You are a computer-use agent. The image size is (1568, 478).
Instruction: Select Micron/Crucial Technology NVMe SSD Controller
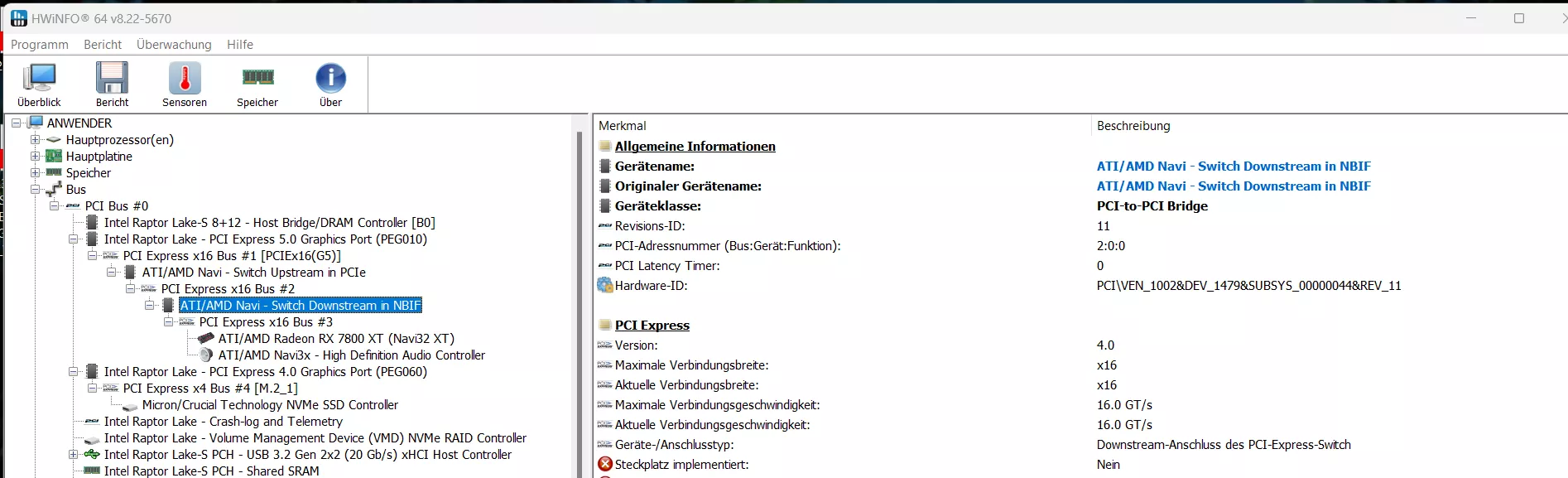click(x=270, y=404)
